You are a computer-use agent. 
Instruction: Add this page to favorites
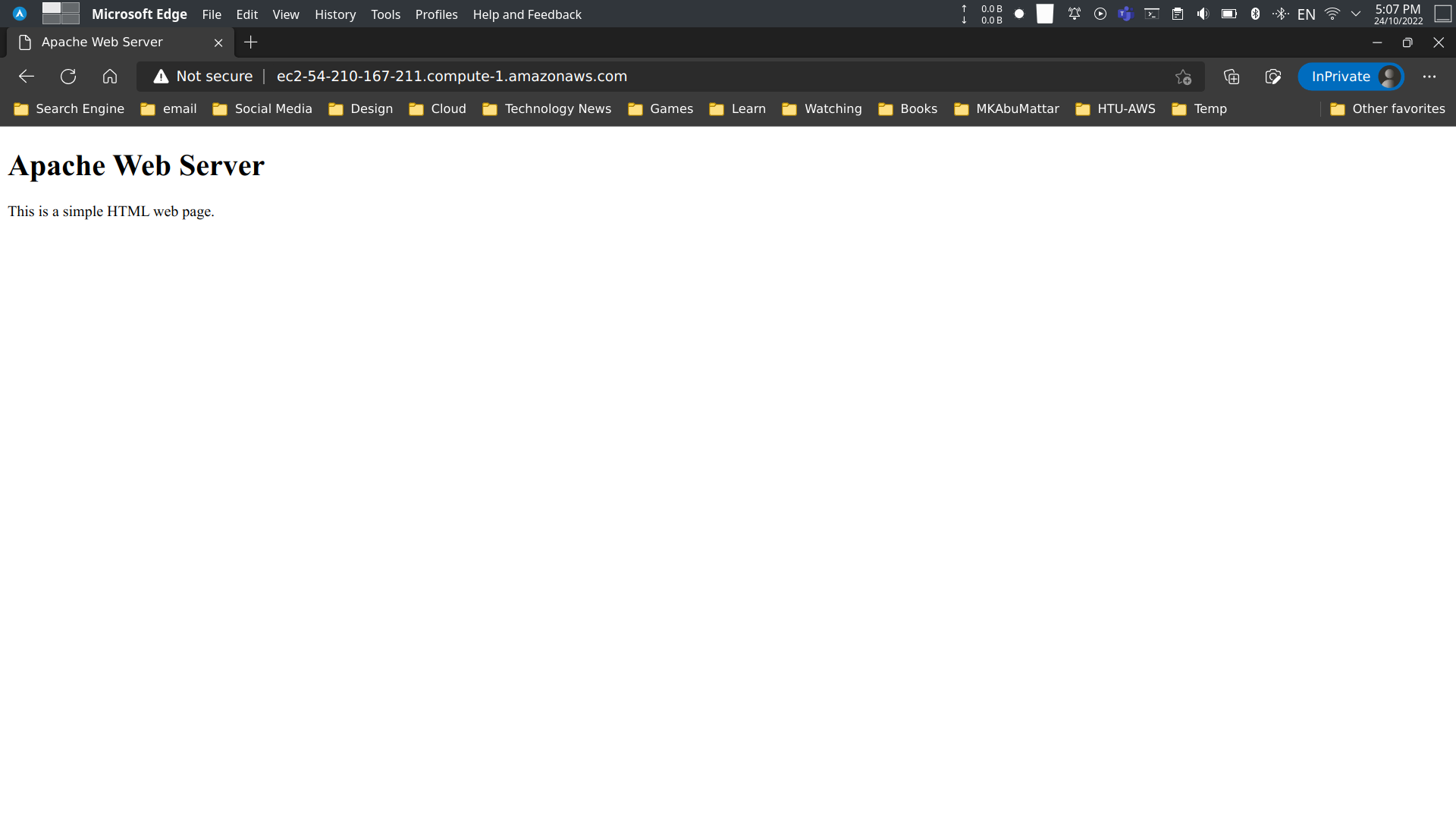tap(1183, 76)
